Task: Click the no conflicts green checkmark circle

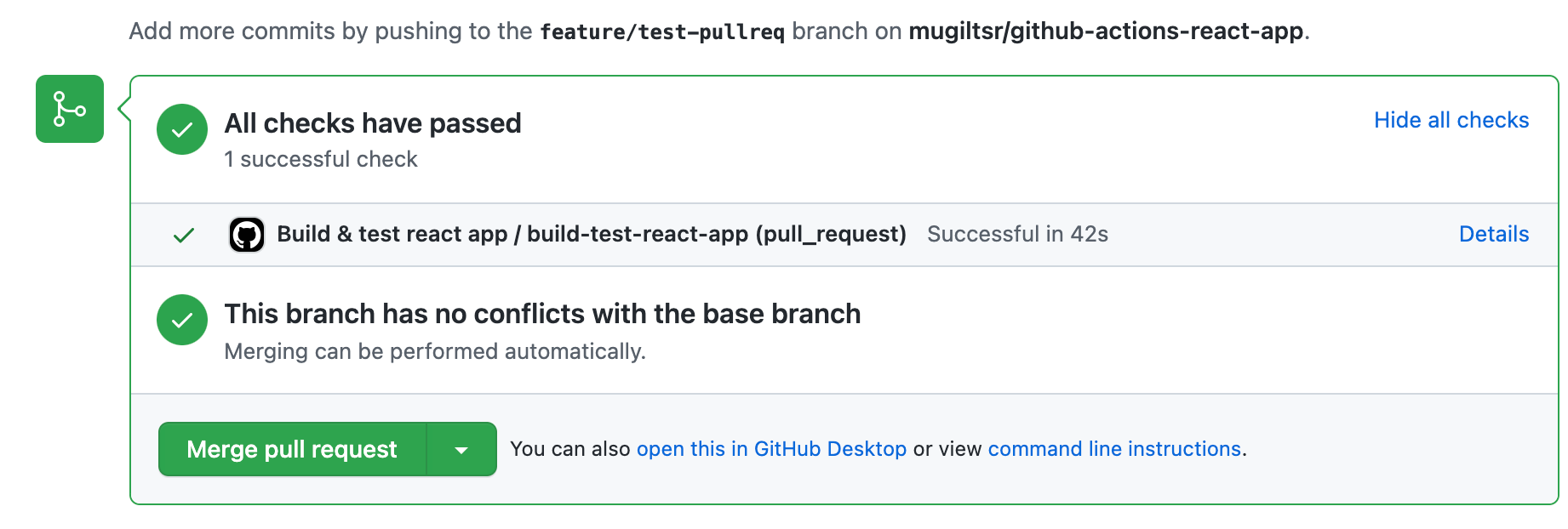Action: click(182, 320)
